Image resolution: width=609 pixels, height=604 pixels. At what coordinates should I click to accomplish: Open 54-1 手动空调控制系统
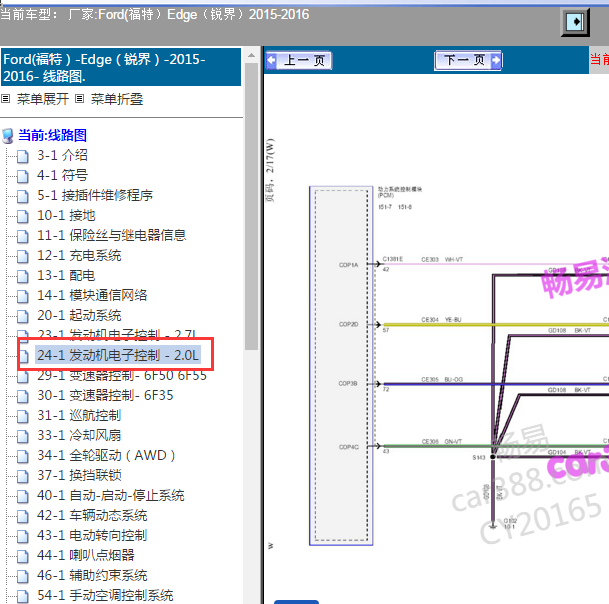(105, 595)
